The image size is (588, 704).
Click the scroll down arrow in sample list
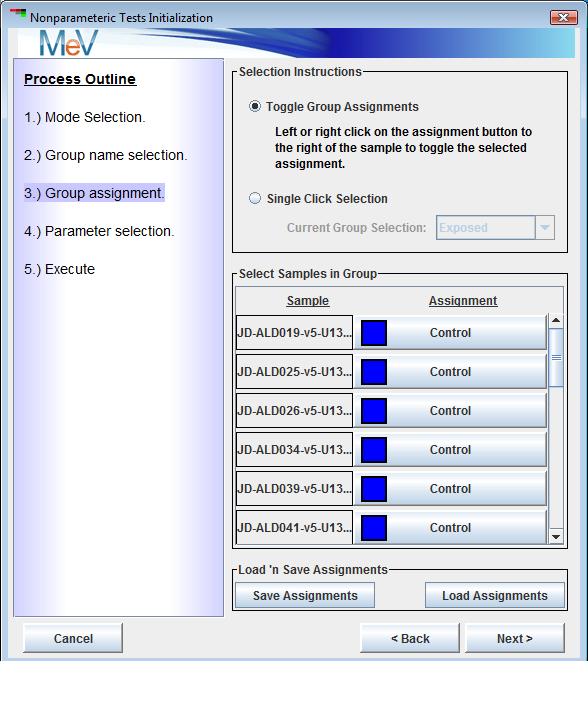tap(556, 537)
